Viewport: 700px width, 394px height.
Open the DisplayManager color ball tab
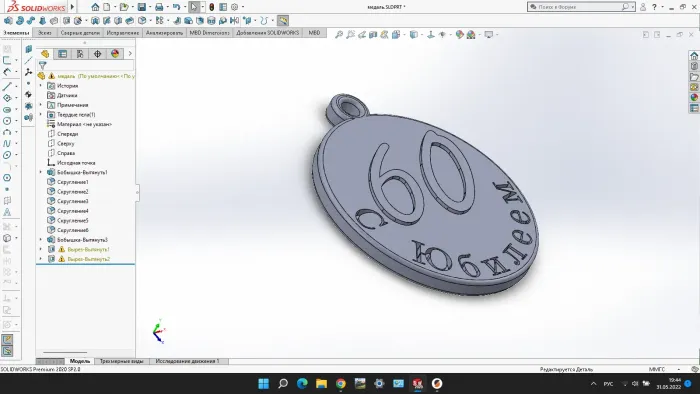[x=115, y=54]
